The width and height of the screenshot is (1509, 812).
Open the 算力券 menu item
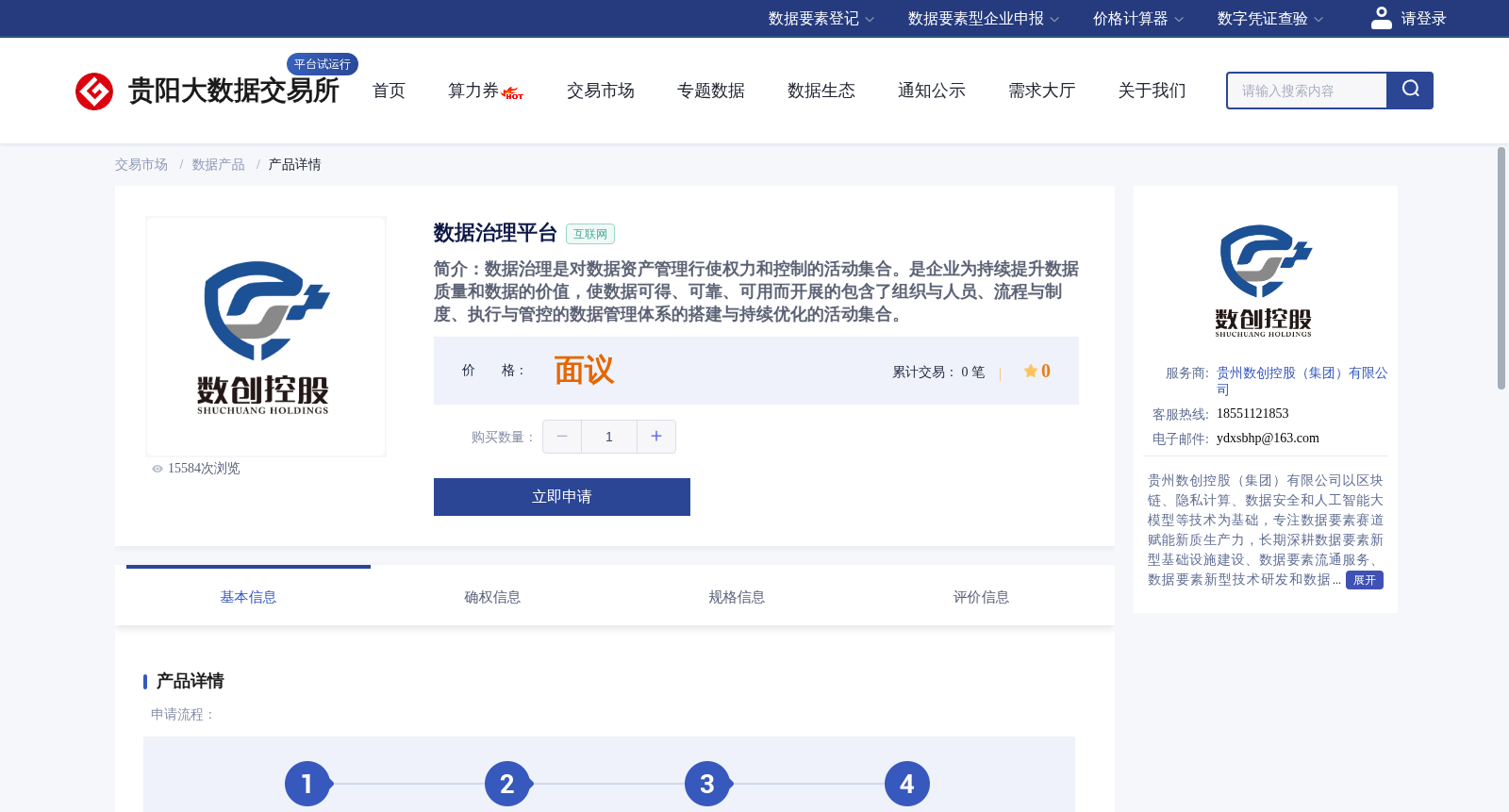click(x=473, y=91)
